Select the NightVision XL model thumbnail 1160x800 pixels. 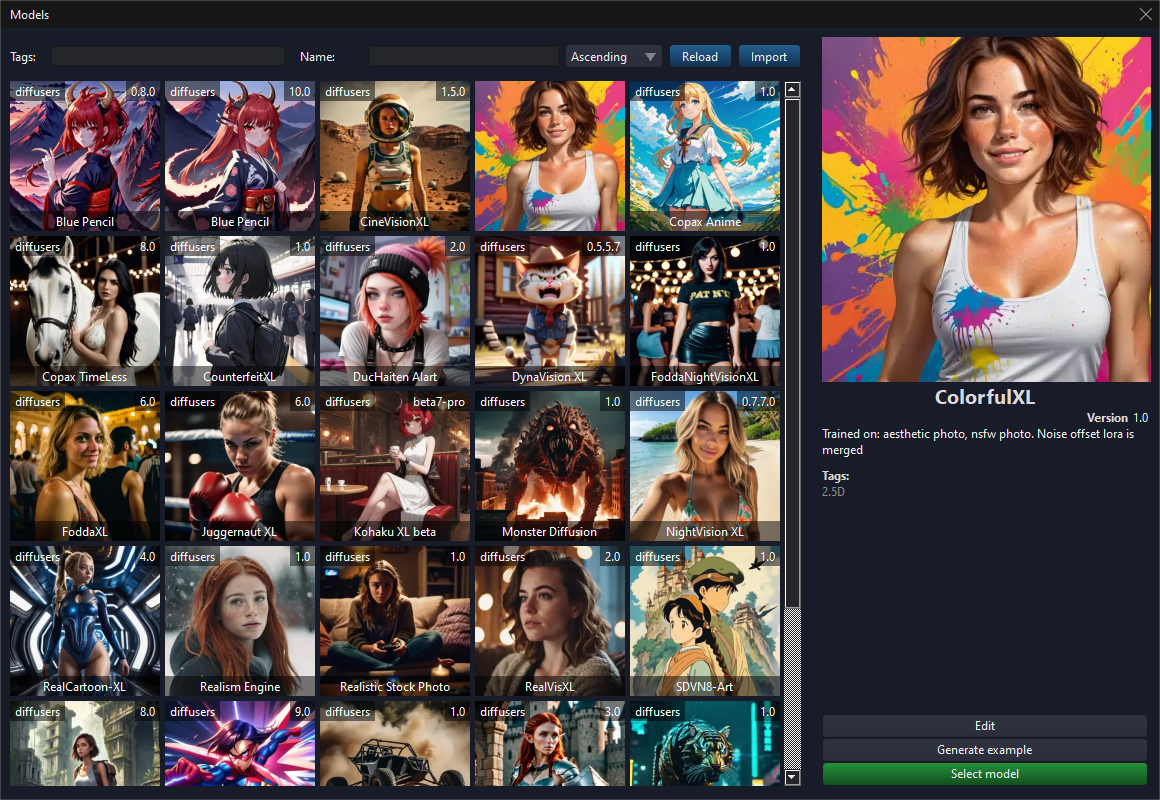(705, 466)
